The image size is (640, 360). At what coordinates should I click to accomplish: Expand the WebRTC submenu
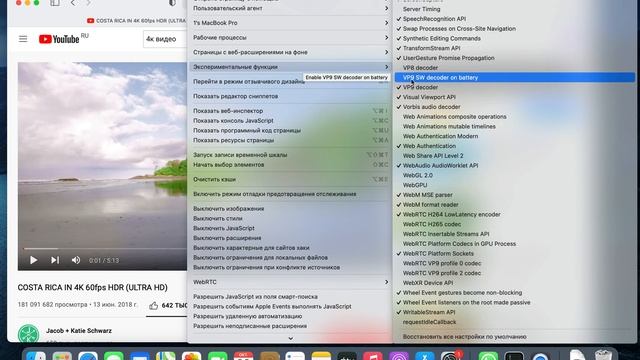[x=290, y=282]
